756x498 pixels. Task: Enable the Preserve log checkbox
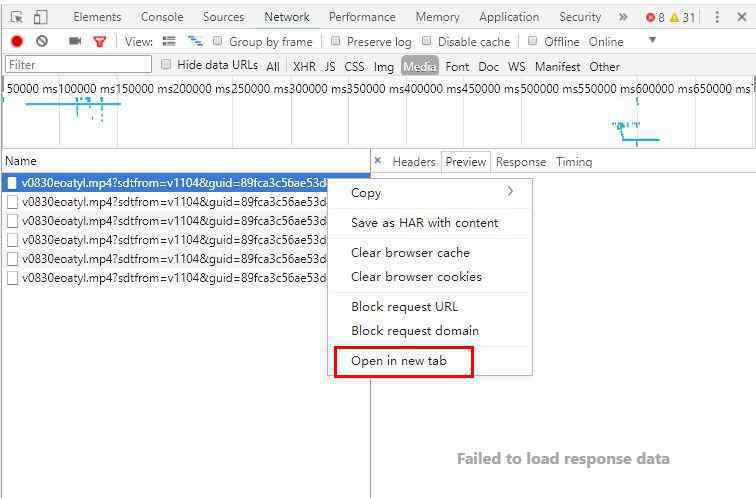tap(336, 41)
